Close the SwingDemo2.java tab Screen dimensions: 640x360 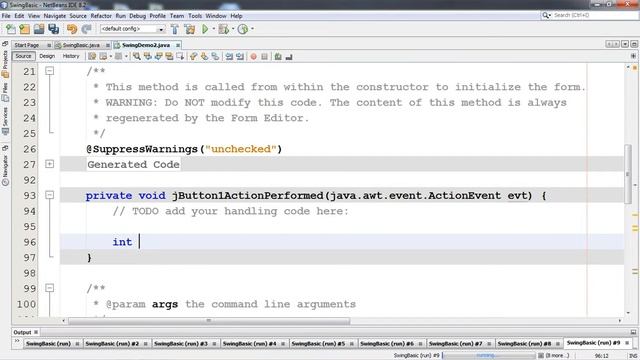coord(178,45)
